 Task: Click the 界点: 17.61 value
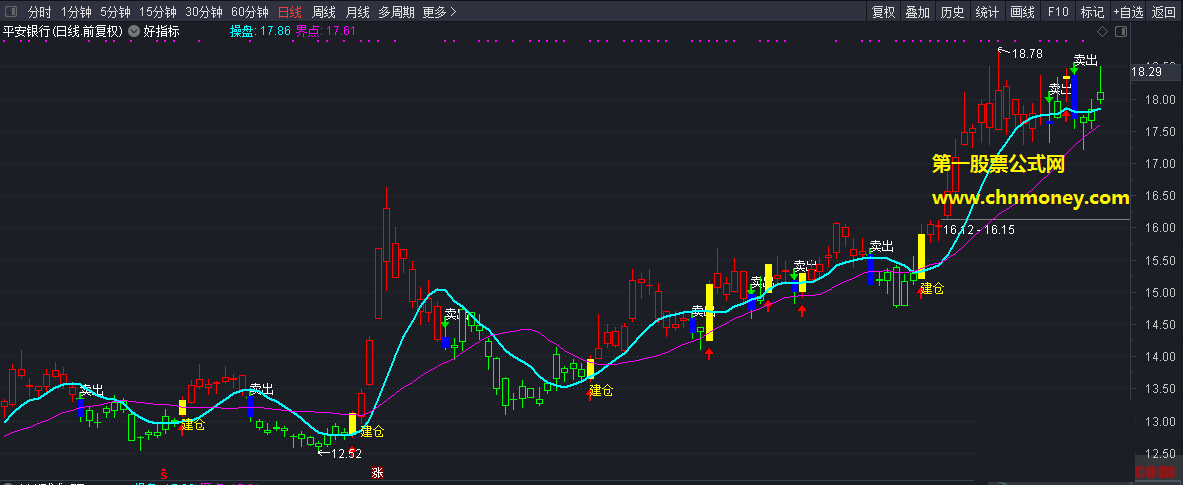[325, 32]
